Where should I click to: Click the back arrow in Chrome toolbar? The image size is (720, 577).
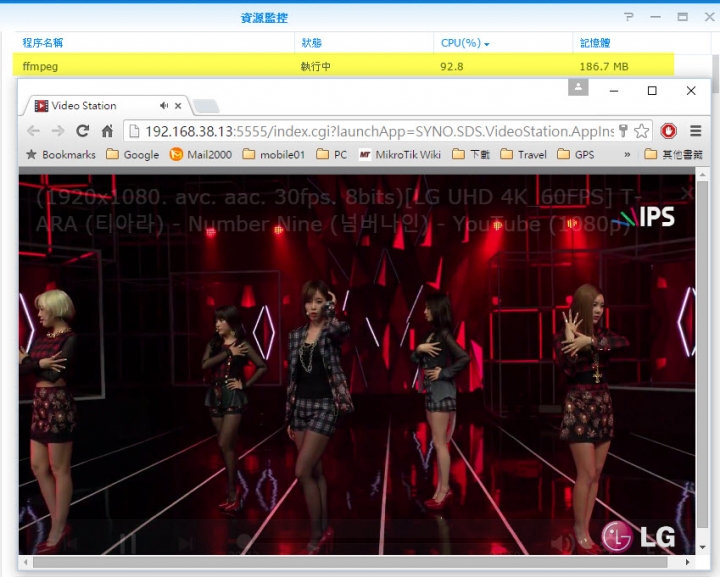[x=33, y=131]
